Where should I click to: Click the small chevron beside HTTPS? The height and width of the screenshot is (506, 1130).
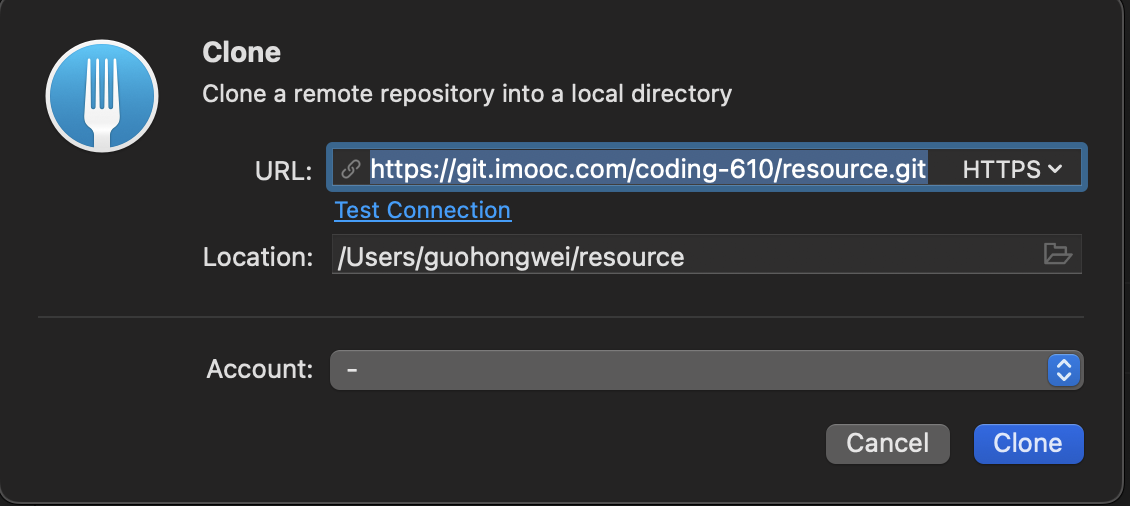click(x=1055, y=169)
